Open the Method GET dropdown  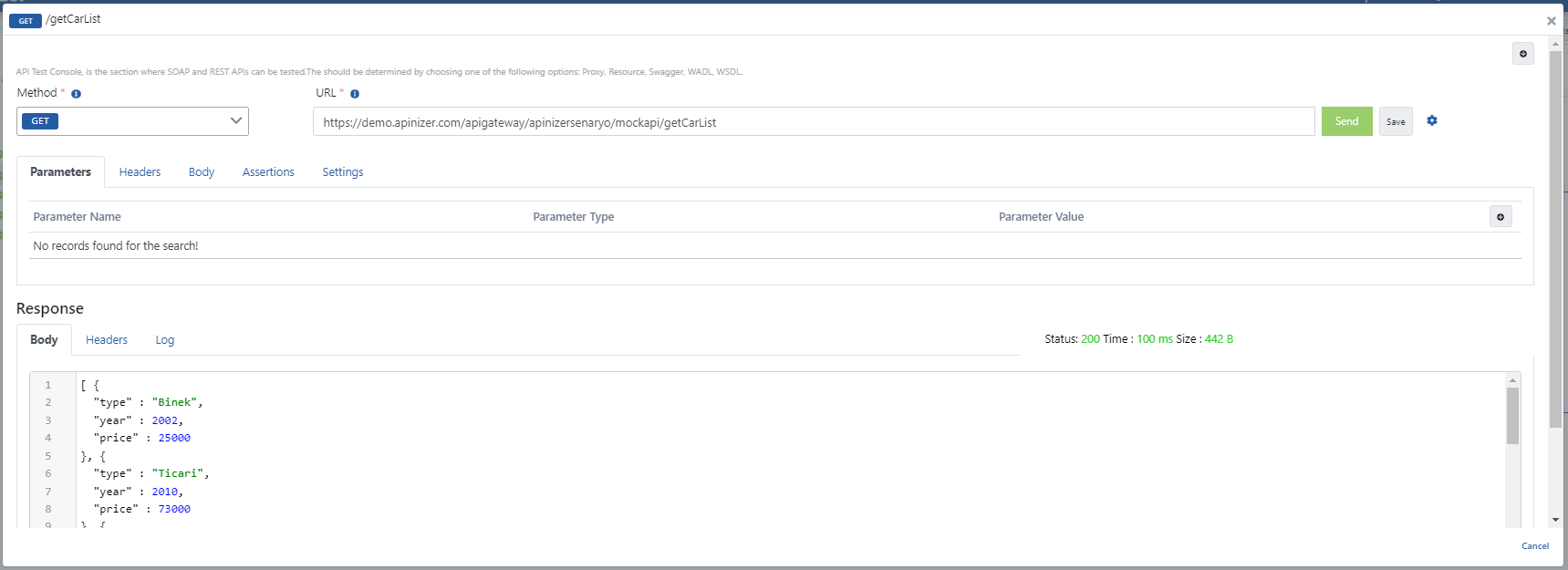click(132, 121)
